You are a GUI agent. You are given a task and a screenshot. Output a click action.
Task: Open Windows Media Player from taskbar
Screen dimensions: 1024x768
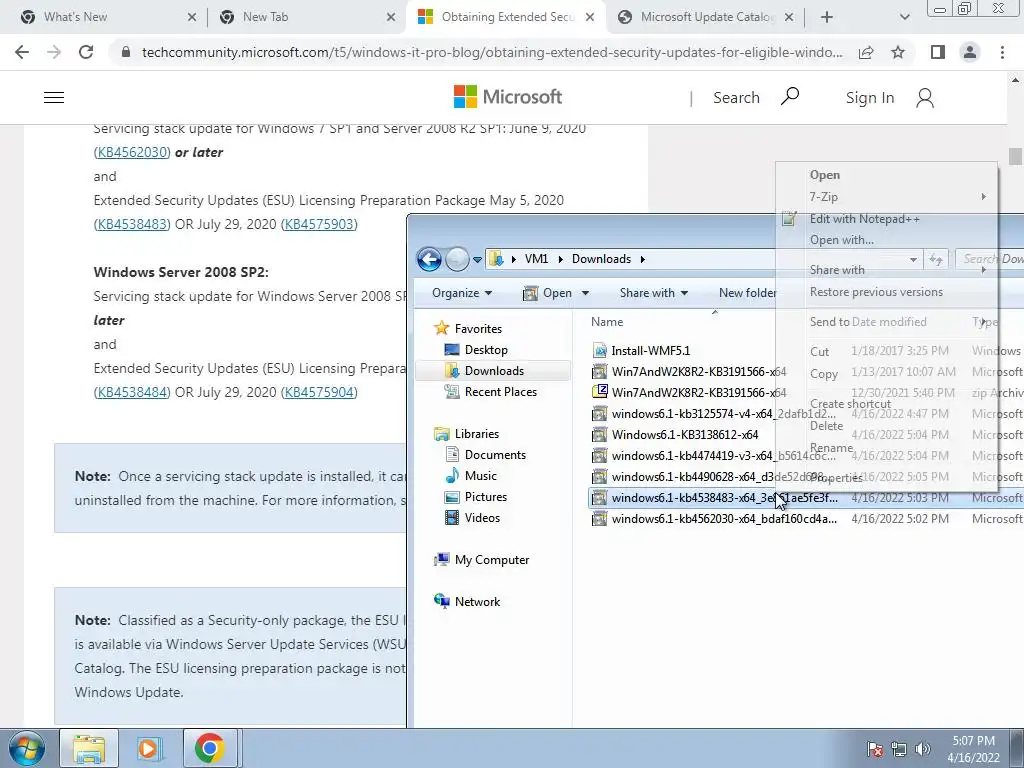click(149, 748)
